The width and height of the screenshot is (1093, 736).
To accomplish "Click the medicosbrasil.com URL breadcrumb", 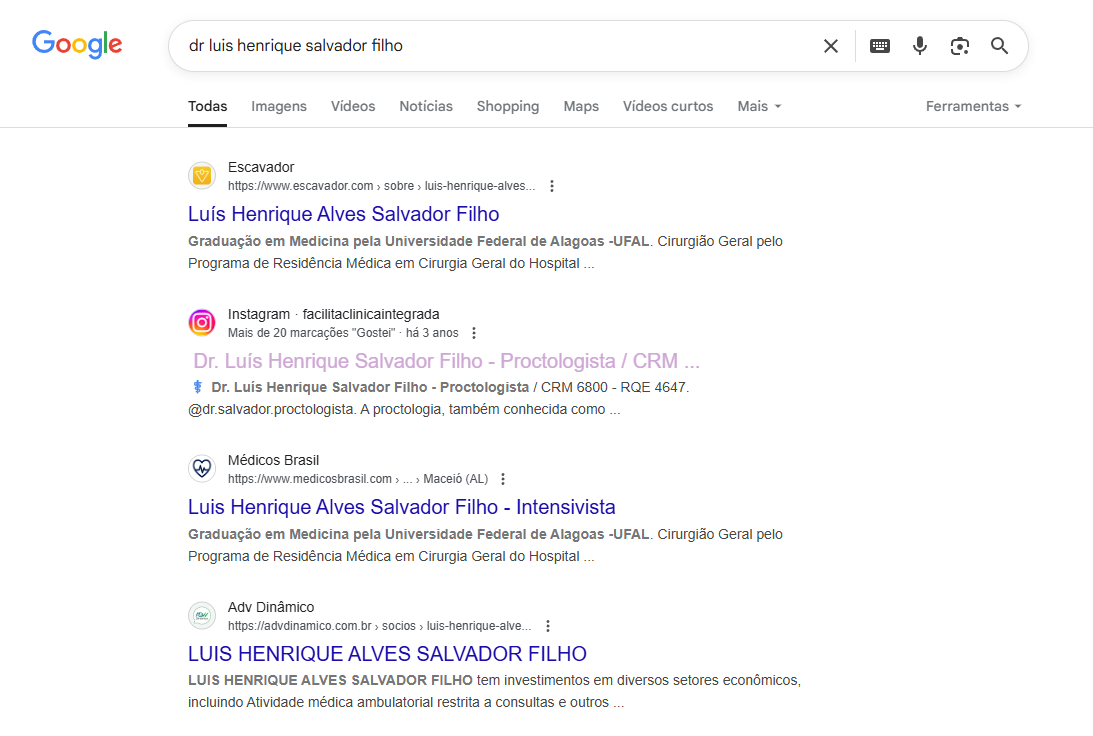I will click(358, 479).
